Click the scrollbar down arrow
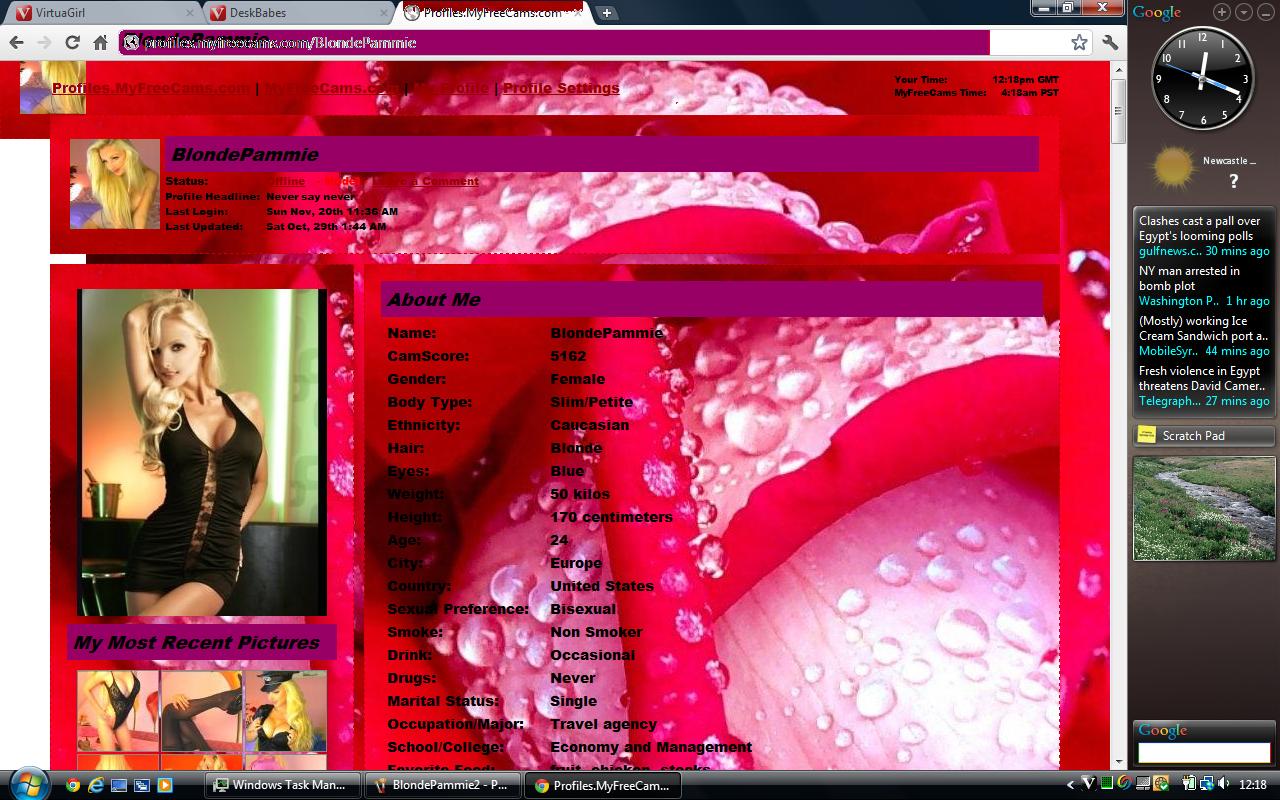Screen dimensions: 1280x800 pos(1119,762)
